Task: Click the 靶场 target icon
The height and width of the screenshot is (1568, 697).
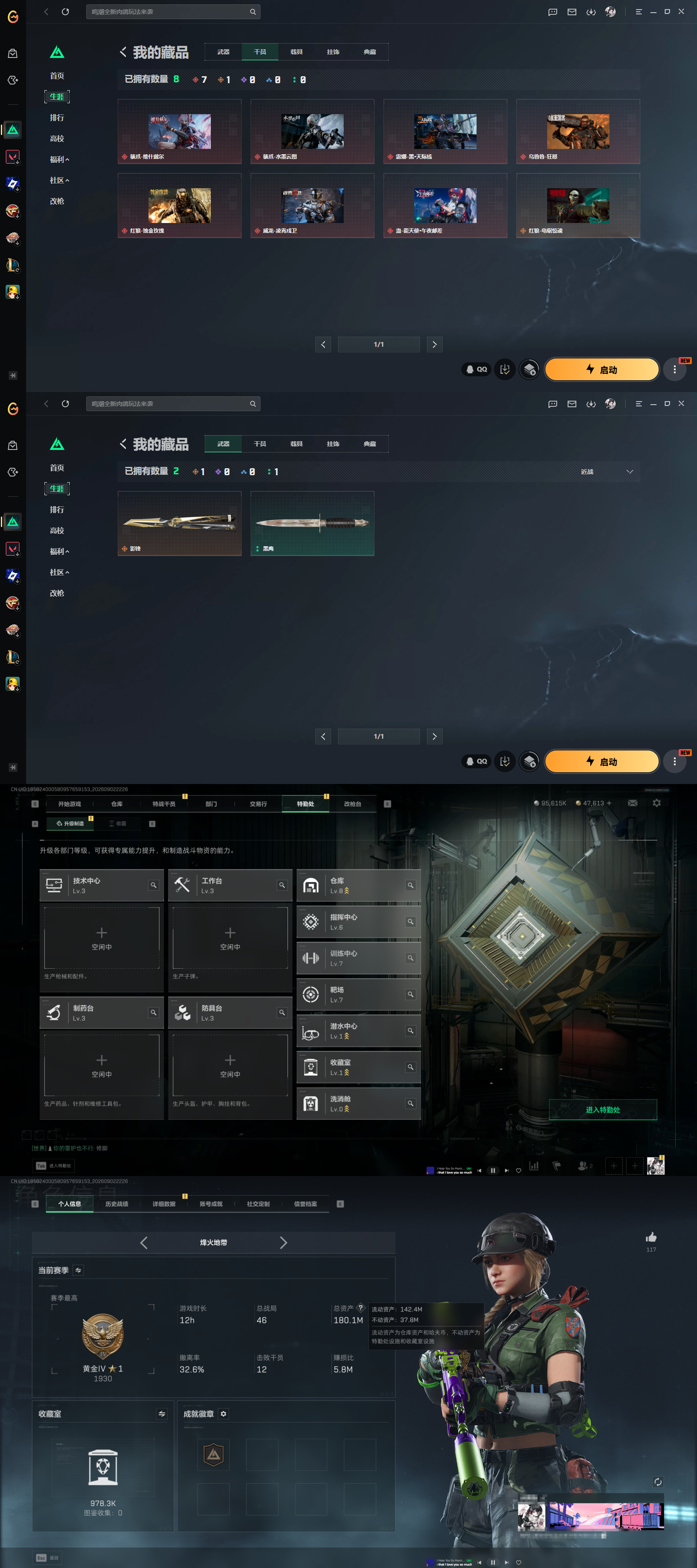Action: 311,994
